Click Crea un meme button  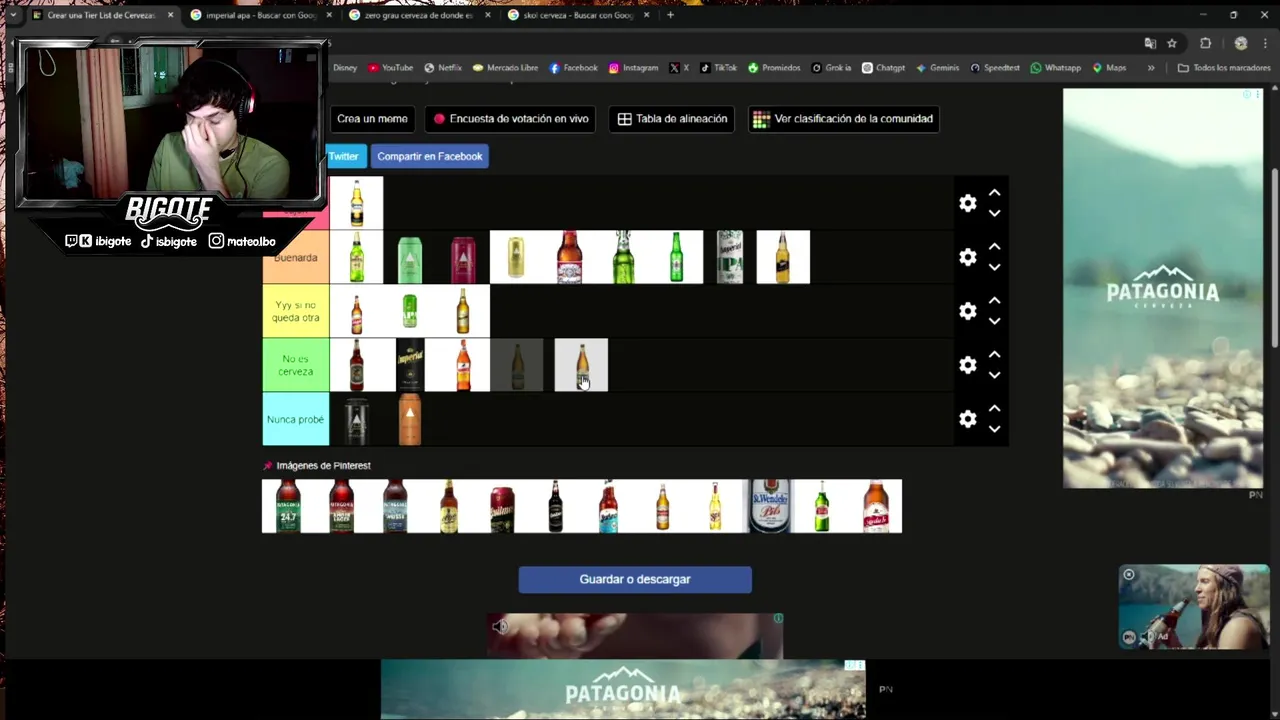tap(372, 119)
